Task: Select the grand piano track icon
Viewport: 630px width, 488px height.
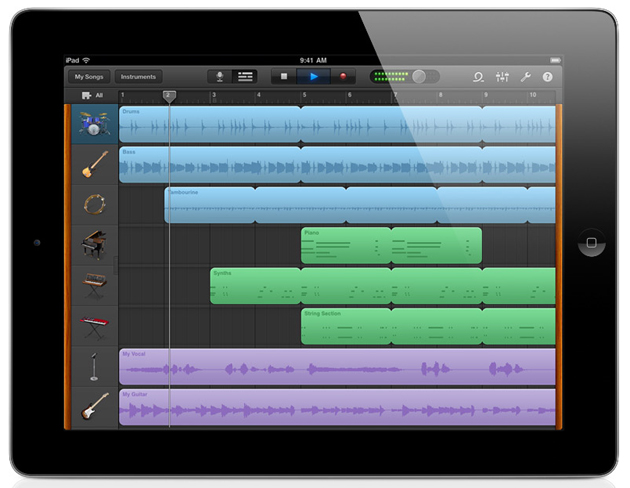Action: (95, 245)
